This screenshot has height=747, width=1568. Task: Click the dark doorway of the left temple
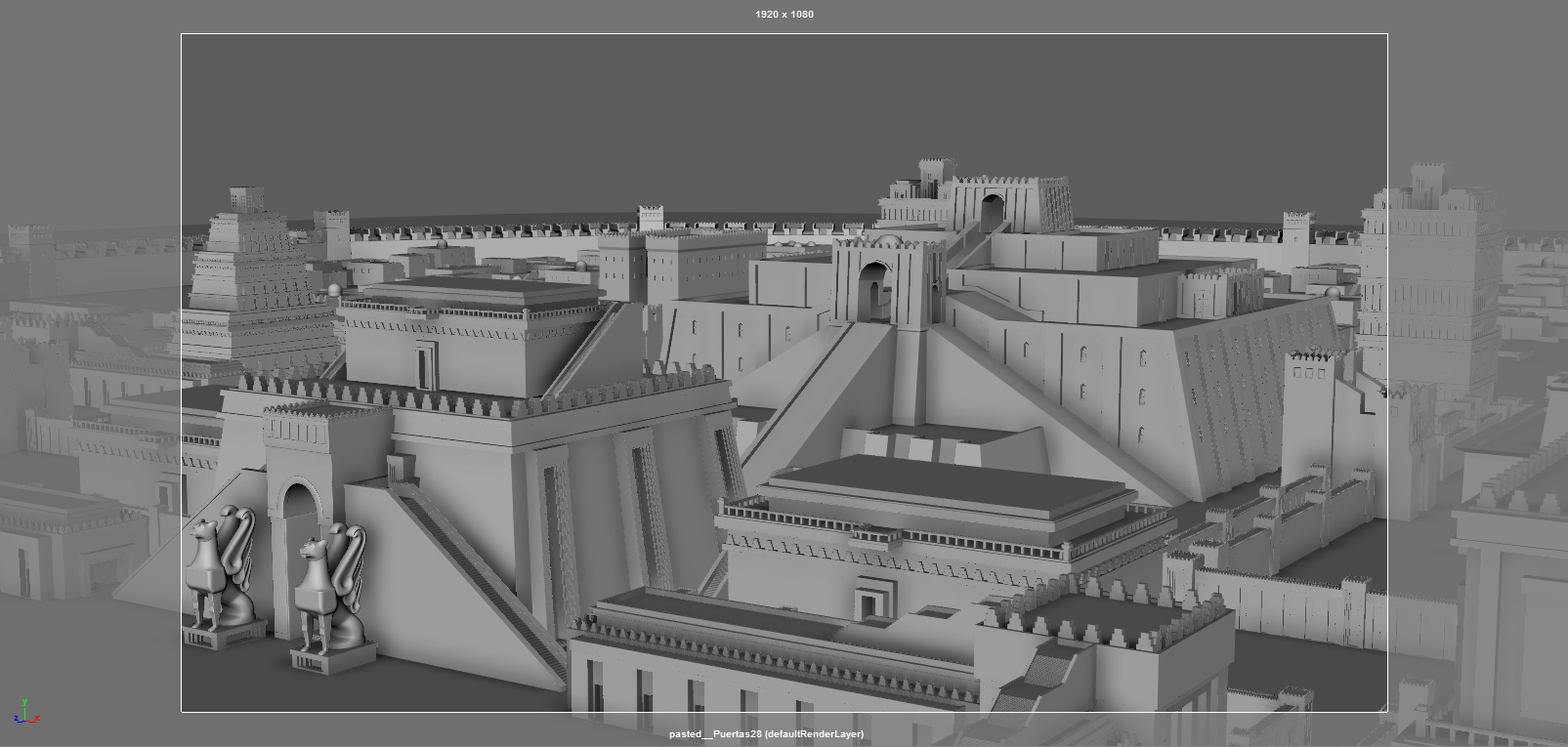coord(423,367)
